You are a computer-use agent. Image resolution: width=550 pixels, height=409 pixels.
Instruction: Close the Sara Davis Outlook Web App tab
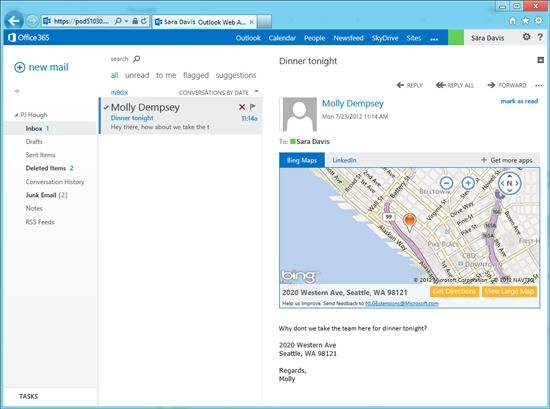[x=251, y=22]
